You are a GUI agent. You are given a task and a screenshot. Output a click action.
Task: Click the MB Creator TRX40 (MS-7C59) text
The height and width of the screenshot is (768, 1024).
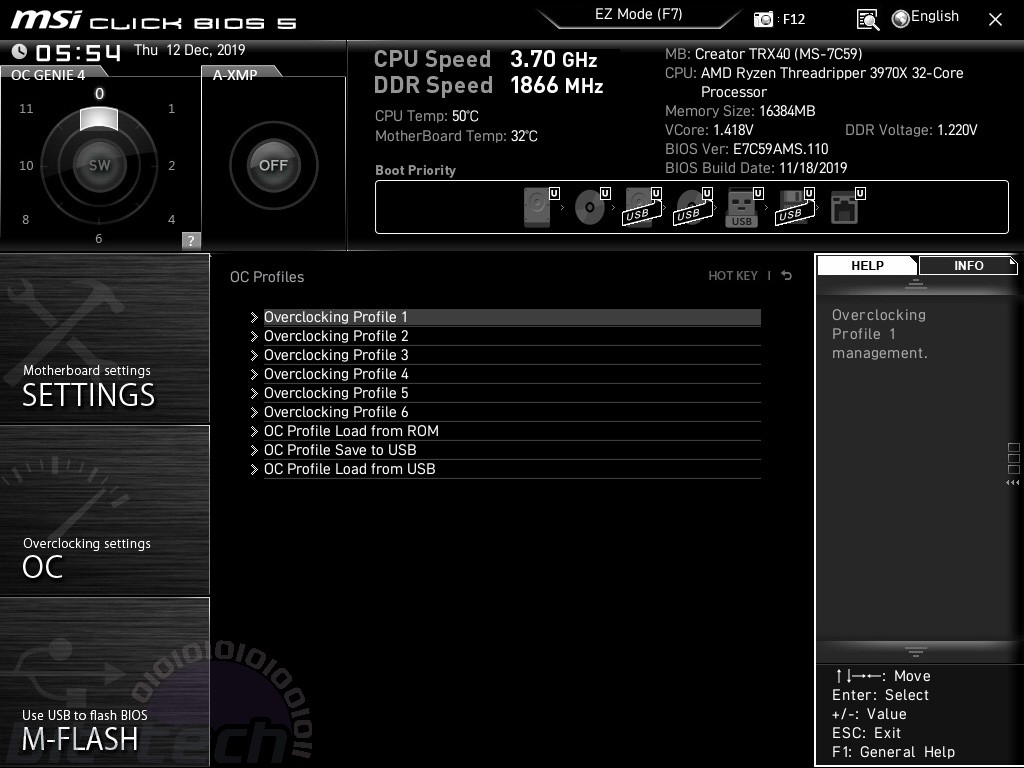pos(763,54)
